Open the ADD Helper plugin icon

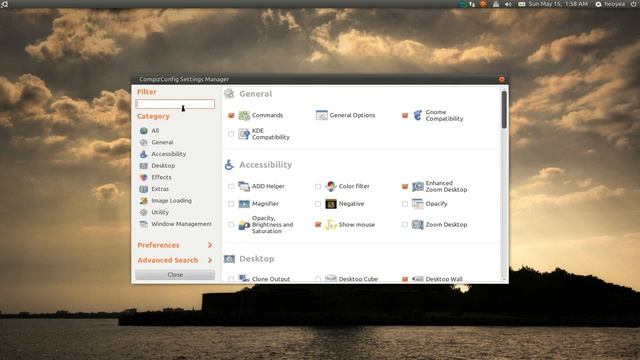(244, 186)
